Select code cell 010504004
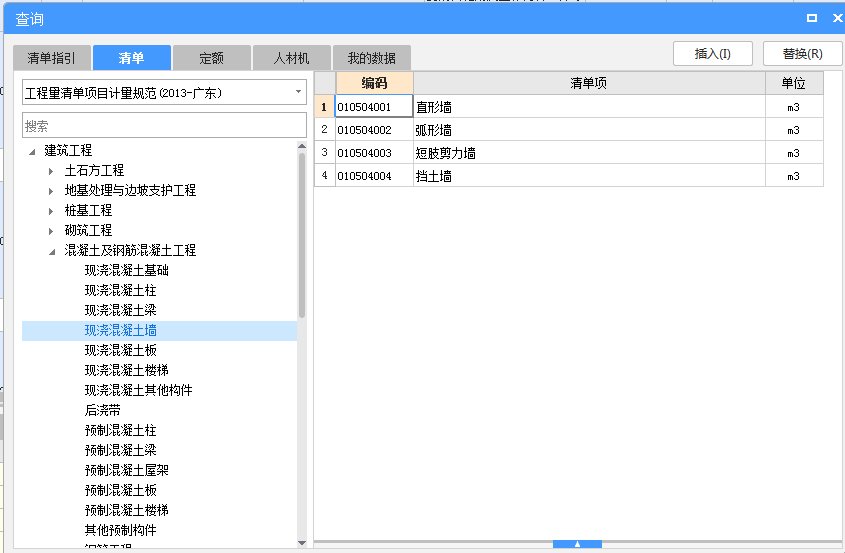This screenshot has height=553, width=845. (x=374, y=176)
